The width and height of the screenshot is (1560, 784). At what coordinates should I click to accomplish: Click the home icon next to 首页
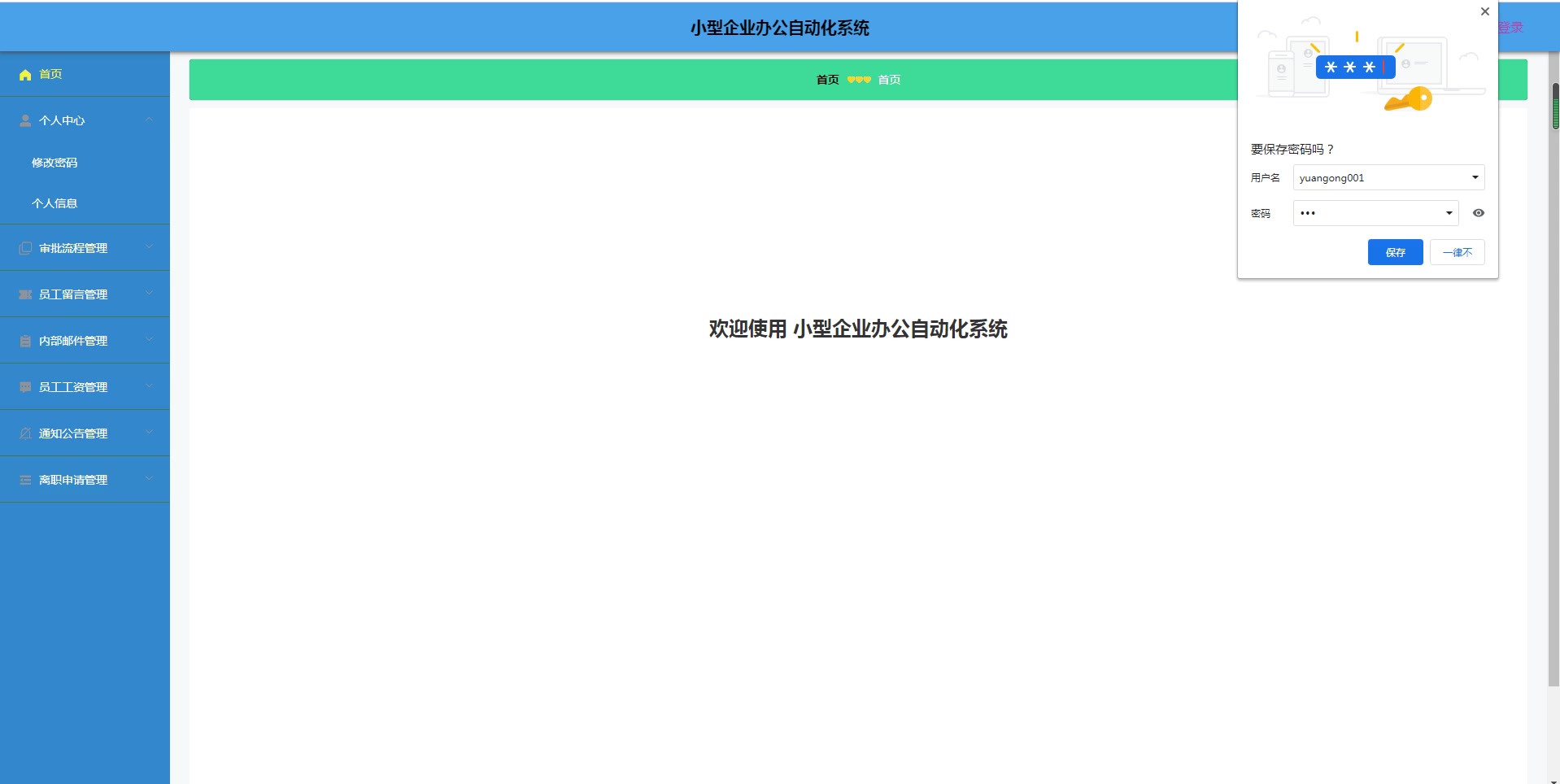(24, 74)
